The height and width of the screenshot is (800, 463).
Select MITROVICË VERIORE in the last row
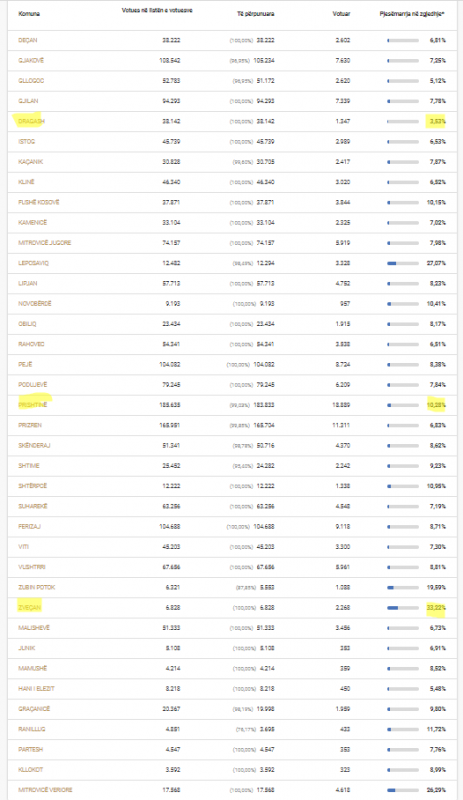click(45, 790)
